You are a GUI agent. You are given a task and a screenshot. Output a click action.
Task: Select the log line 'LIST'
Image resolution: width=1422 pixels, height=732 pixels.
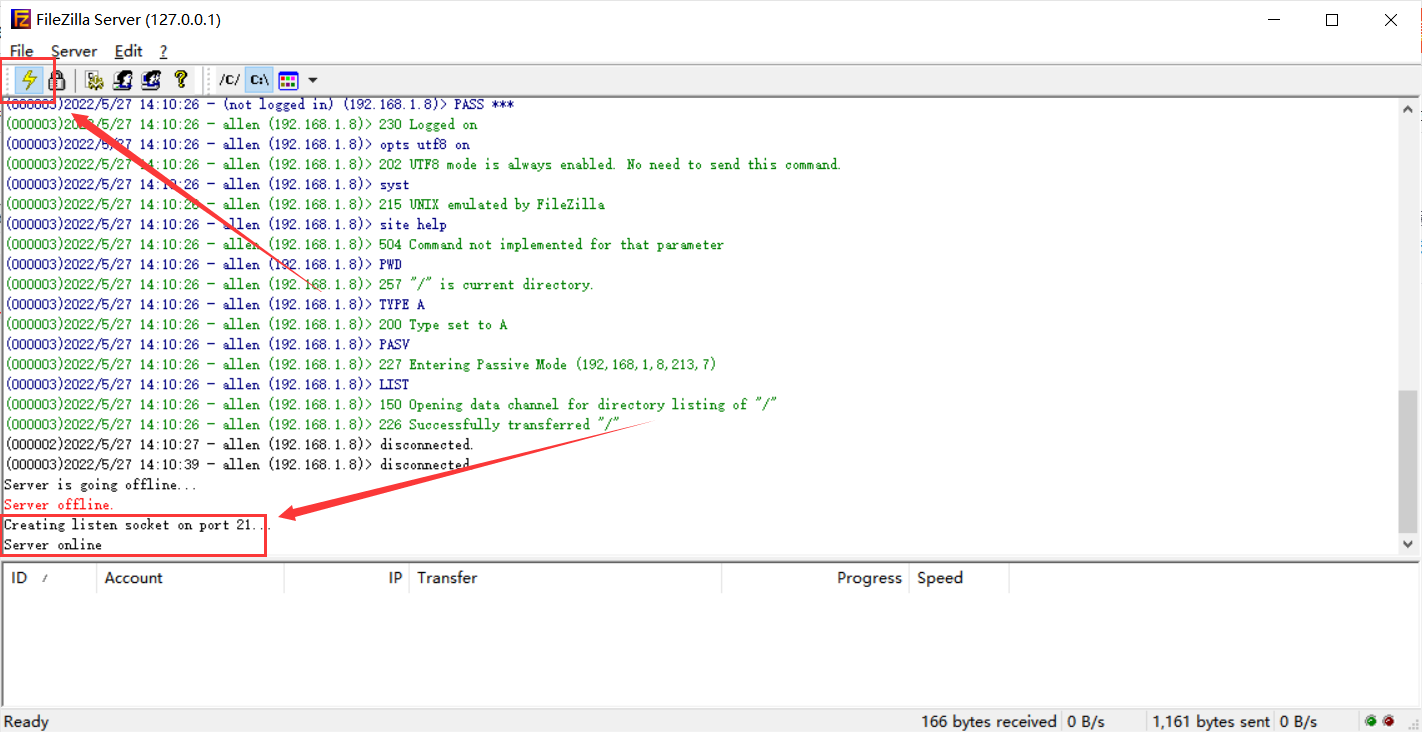click(207, 384)
